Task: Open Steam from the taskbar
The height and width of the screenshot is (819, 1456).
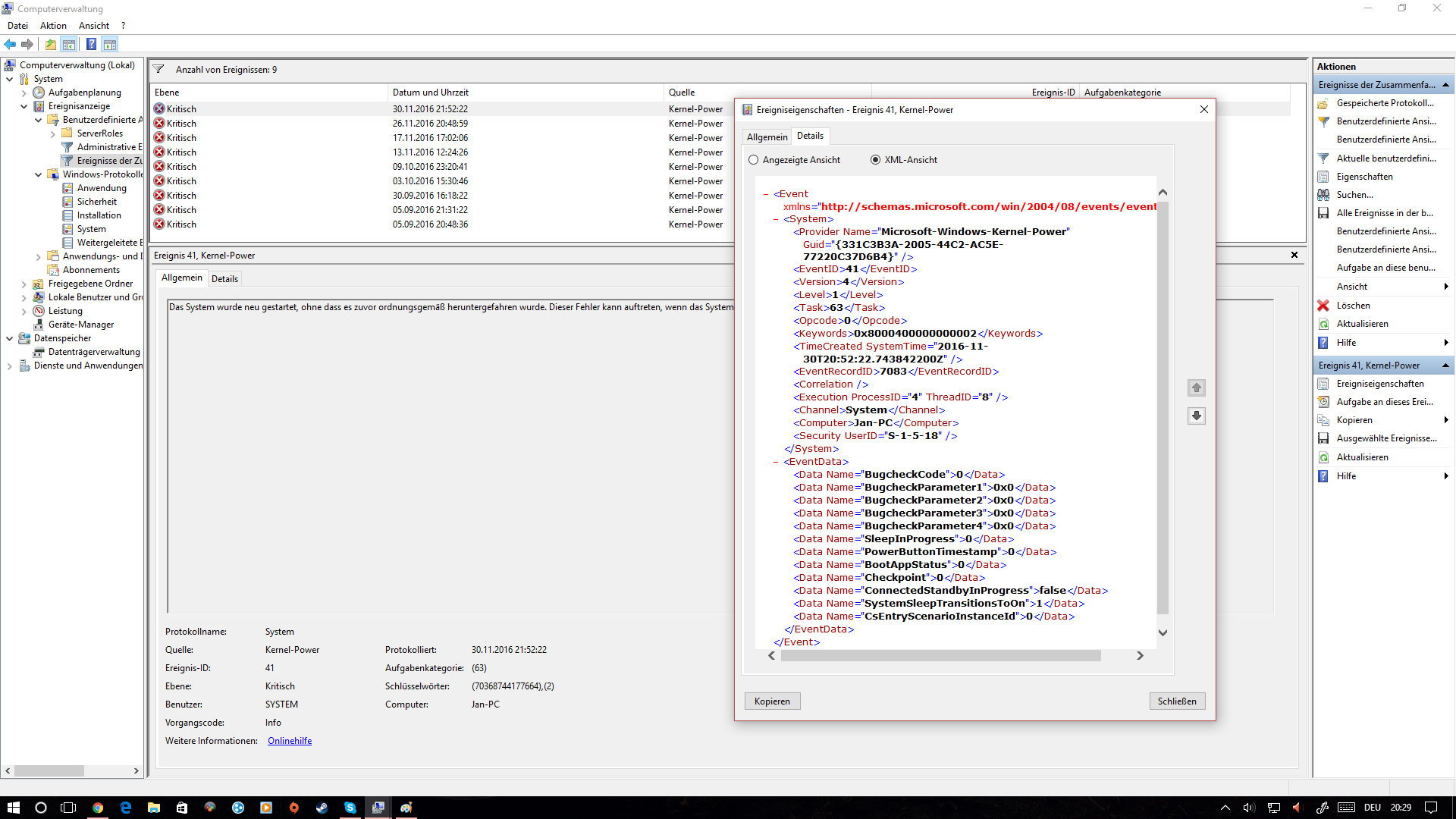Action: (322, 808)
